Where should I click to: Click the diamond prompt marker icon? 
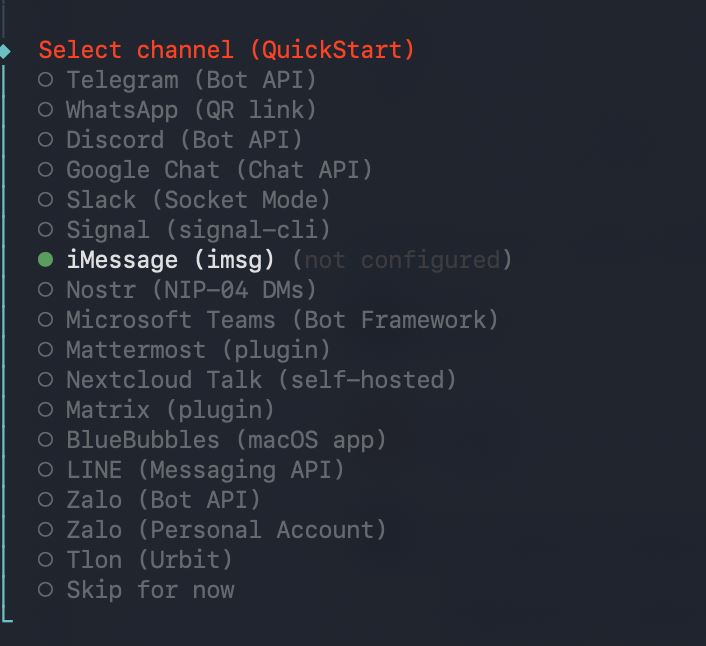(x=6, y=51)
